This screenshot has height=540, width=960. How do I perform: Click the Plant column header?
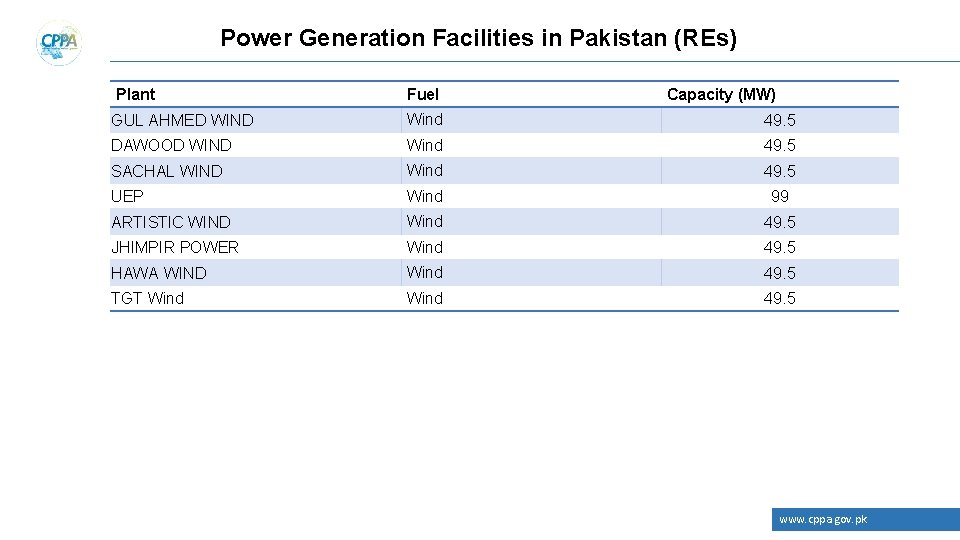pos(135,94)
